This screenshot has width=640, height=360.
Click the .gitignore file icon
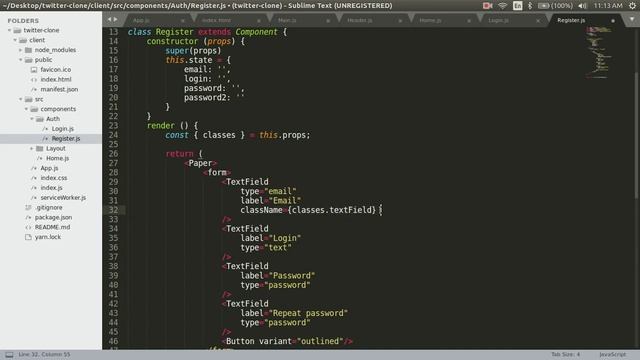pyautogui.click(x=28, y=207)
